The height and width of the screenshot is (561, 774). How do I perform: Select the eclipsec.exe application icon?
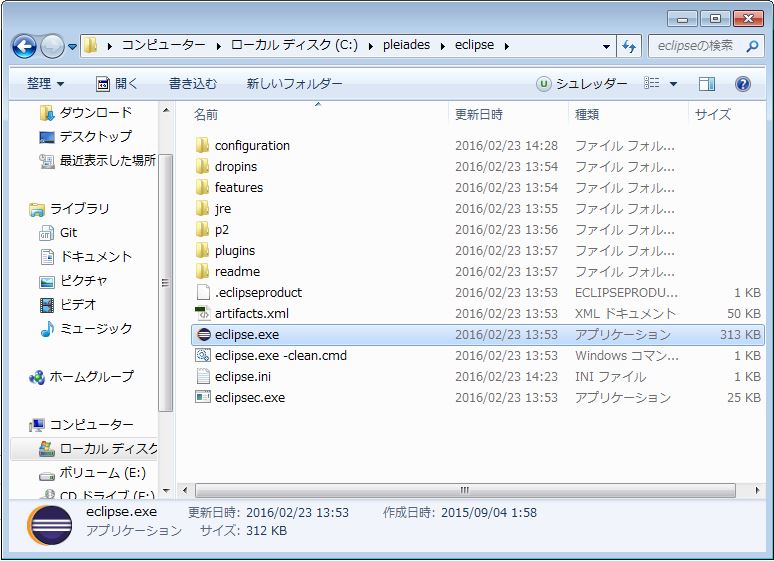(x=203, y=397)
